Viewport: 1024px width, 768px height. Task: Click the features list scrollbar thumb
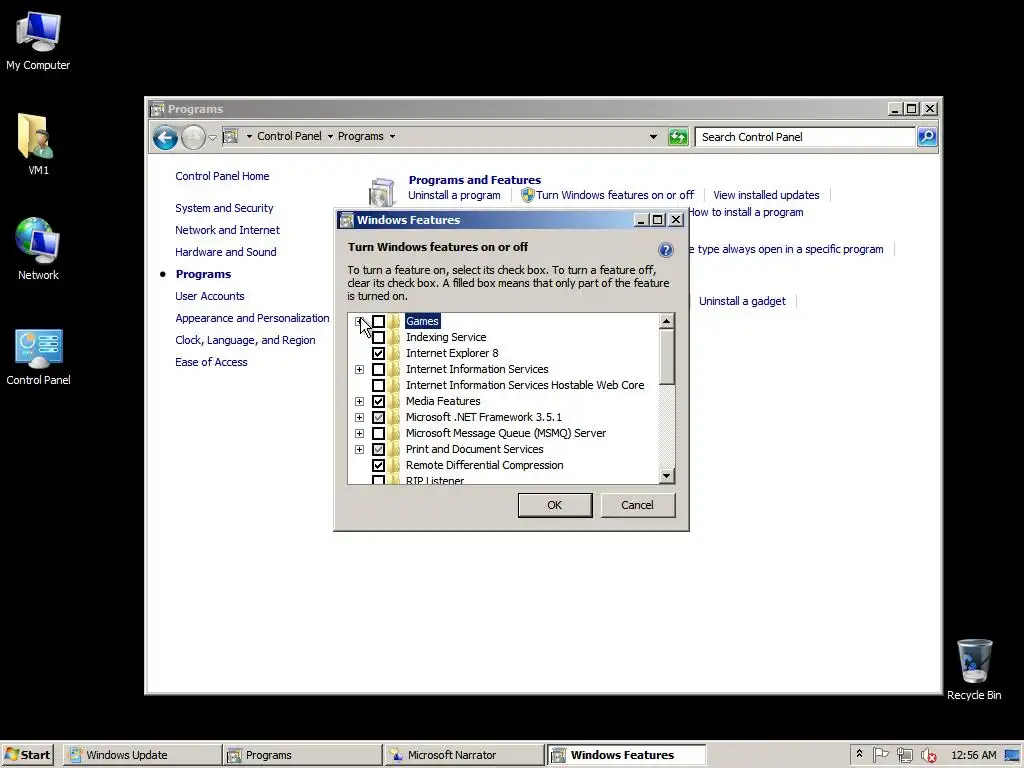click(x=666, y=357)
